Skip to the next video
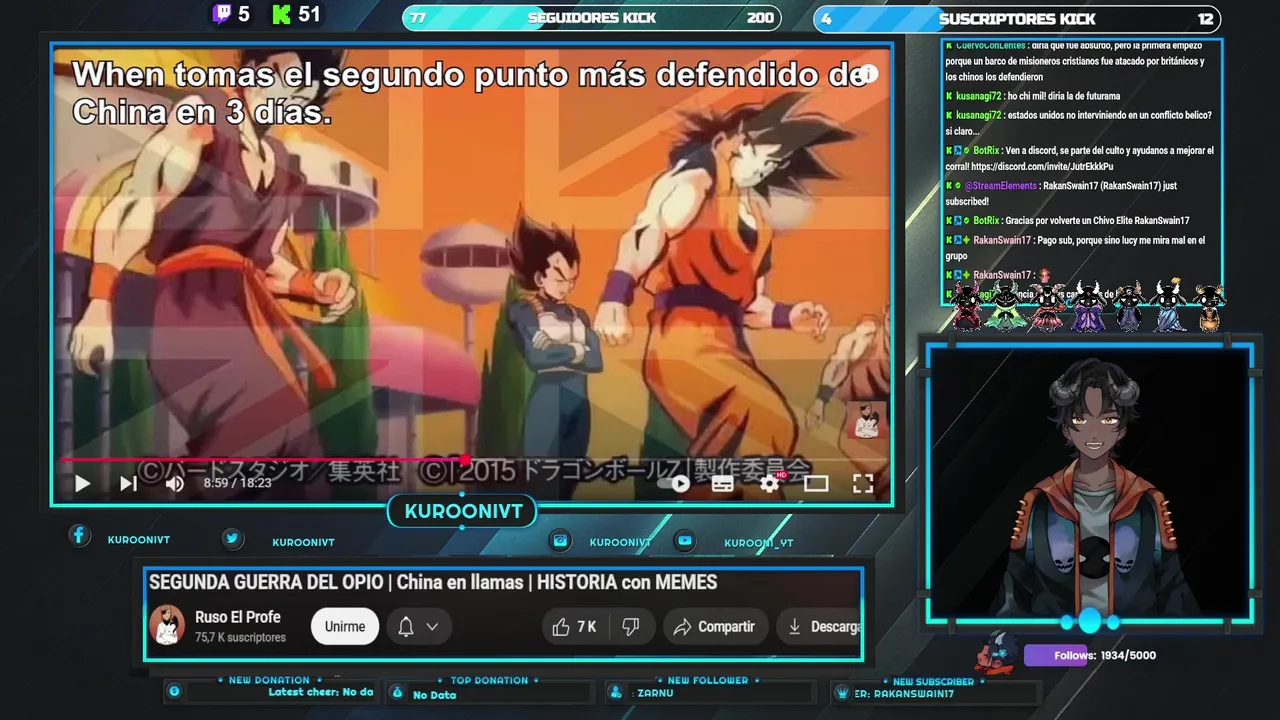The width and height of the screenshot is (1280, 720). 128,484
